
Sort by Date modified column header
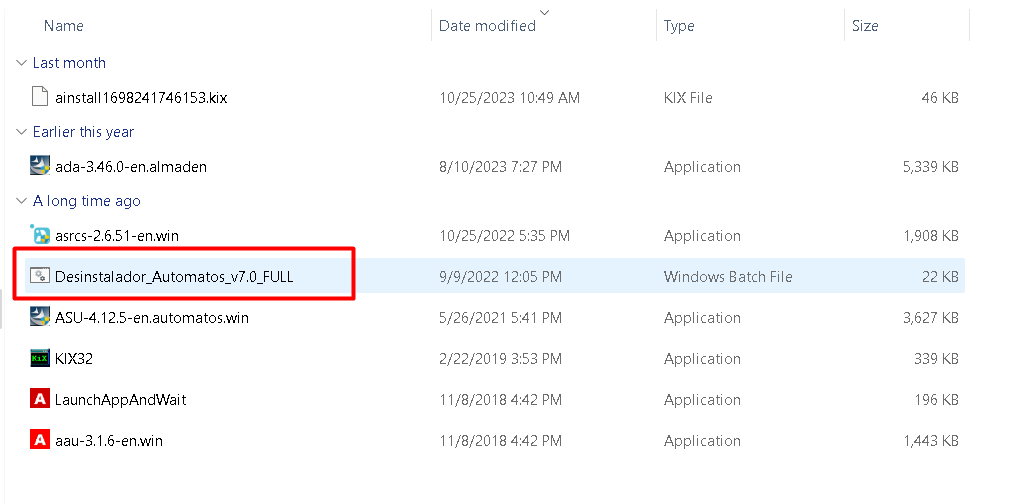[487, 26]
